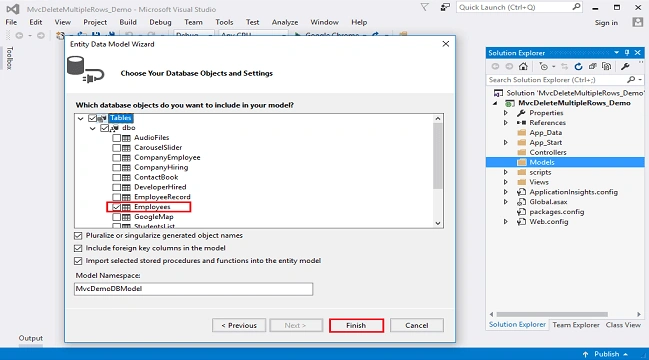Click the table list scroll down arrow
The width and height of the screenshot is (649, 360).
click(x=437, y=223)
